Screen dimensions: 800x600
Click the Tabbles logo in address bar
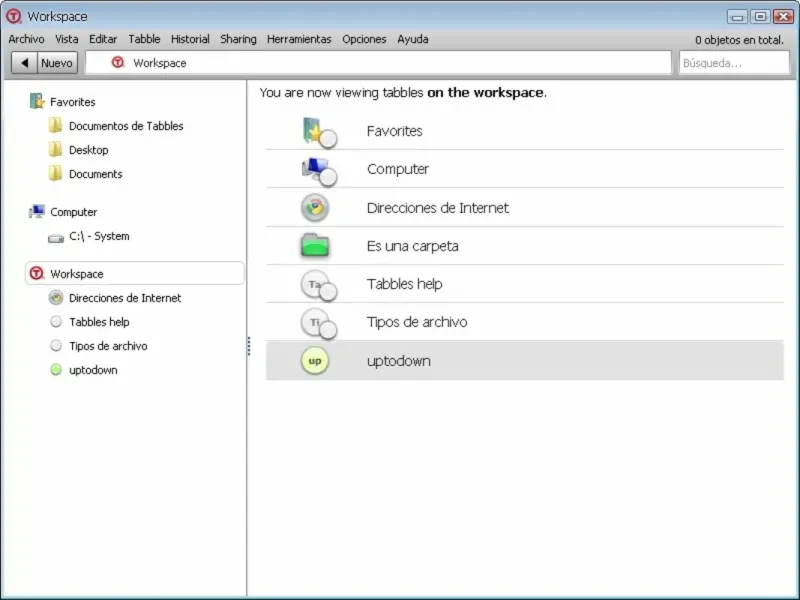[118, 62]
